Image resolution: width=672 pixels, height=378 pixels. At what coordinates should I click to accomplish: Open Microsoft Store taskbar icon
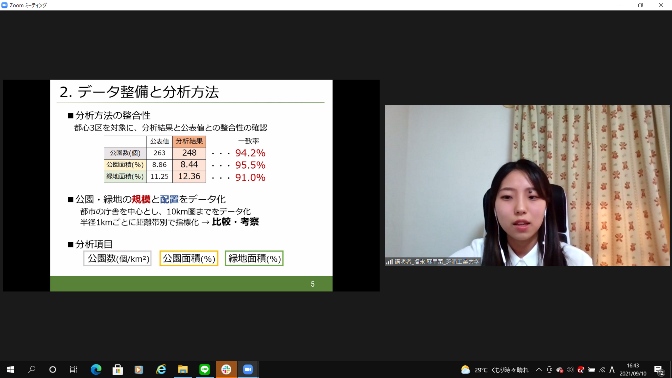click(x=117, y=369)
